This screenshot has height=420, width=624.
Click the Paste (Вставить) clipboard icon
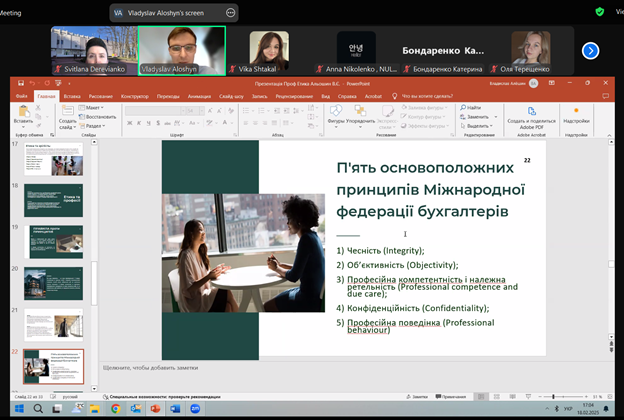click(23, 111)
